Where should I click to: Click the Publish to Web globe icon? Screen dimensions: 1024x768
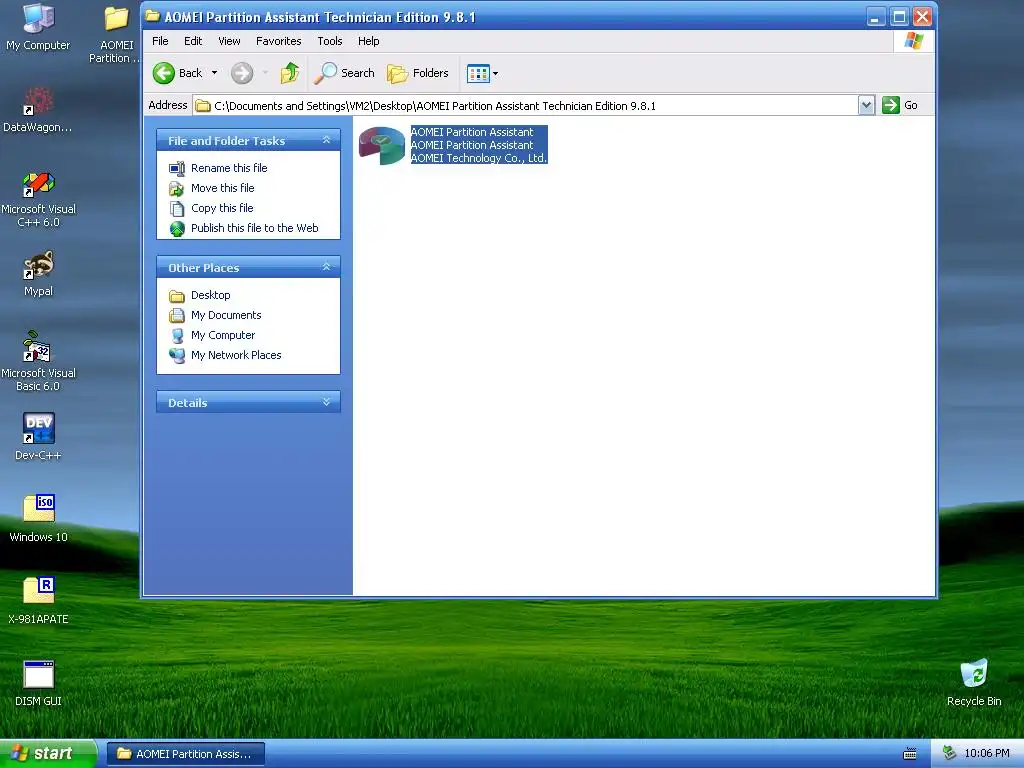point(177,229)
